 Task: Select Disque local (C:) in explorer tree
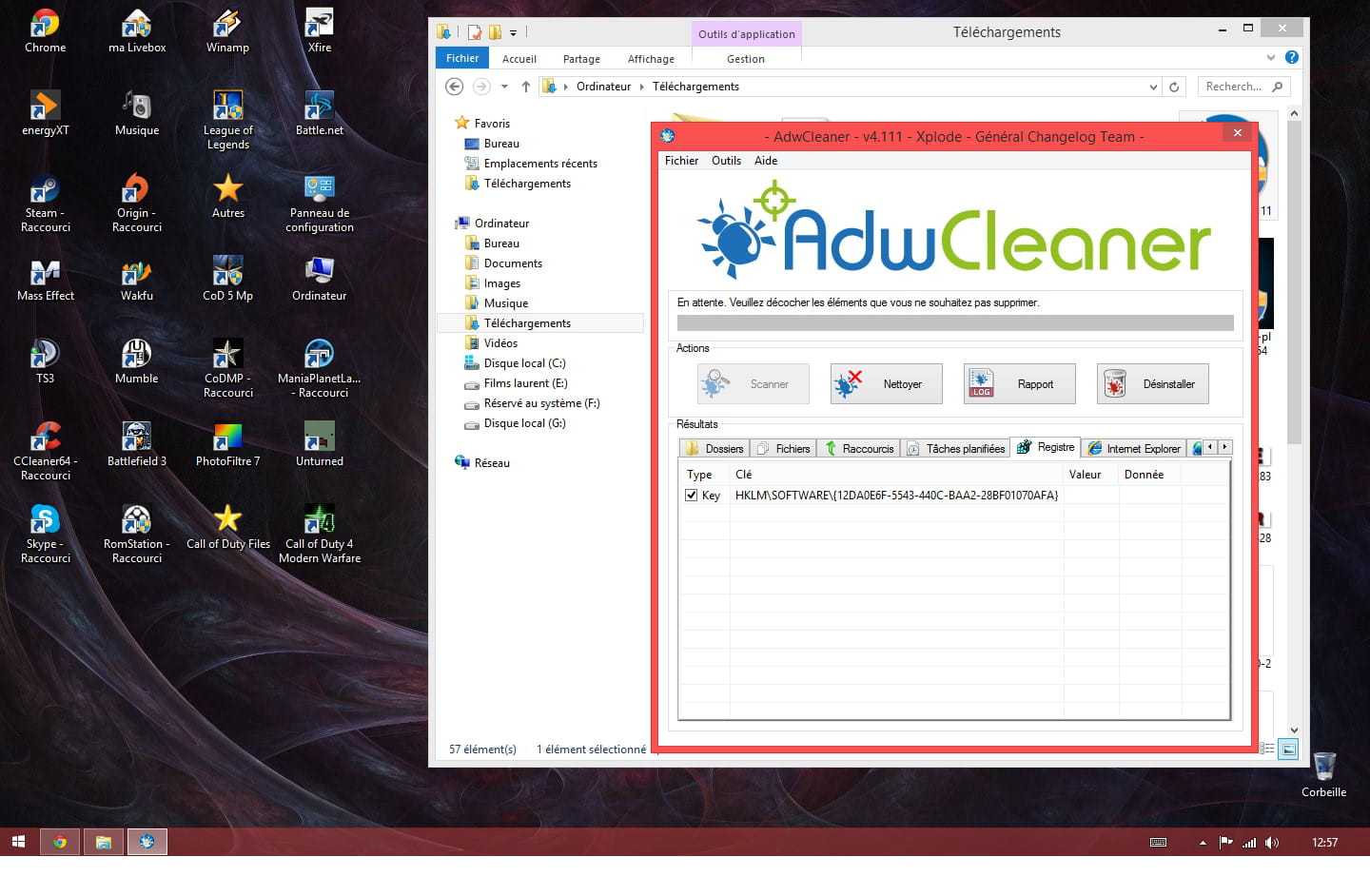click(524, 363)
